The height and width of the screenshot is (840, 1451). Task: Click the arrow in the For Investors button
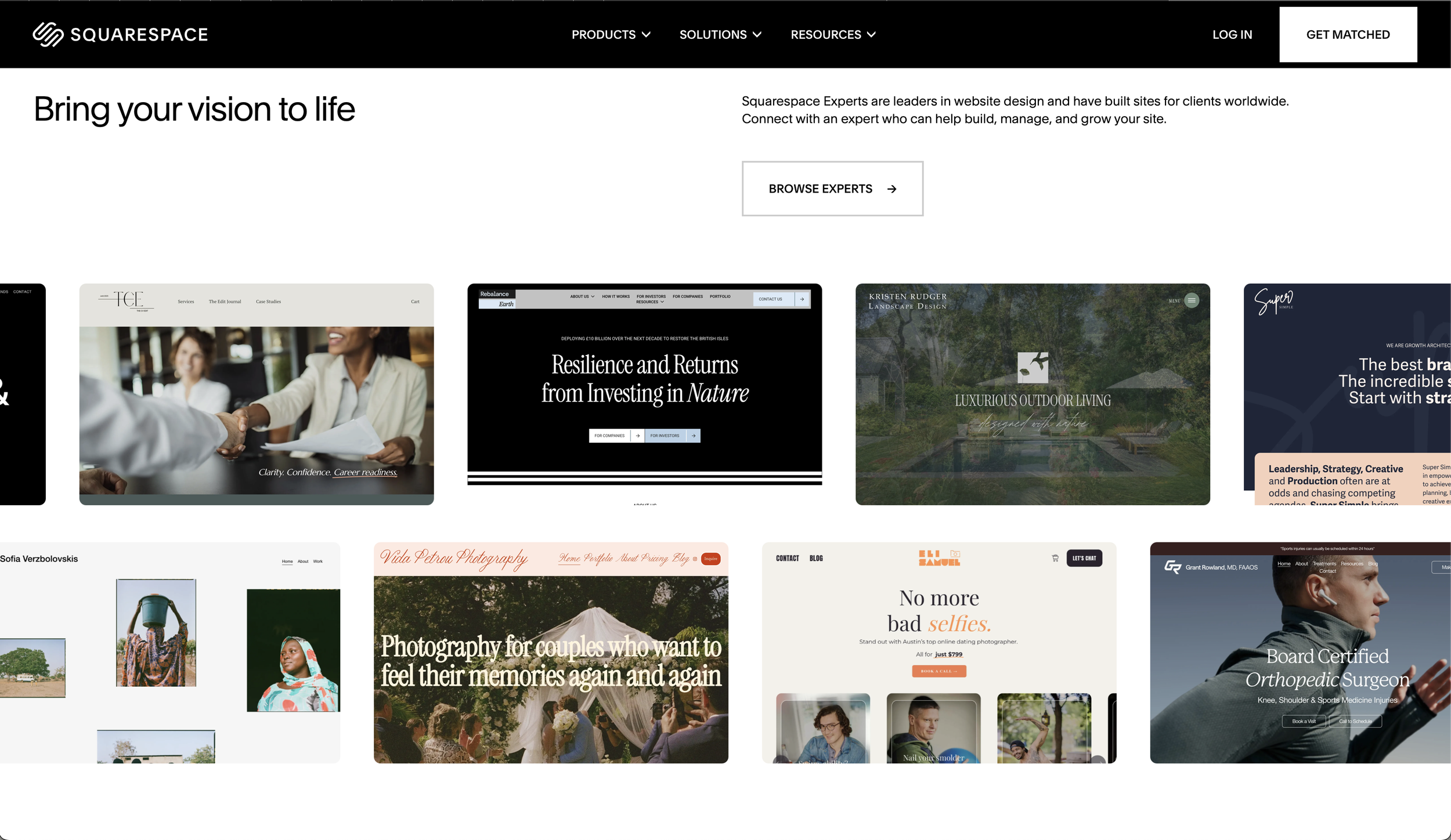tap(692, 435)
